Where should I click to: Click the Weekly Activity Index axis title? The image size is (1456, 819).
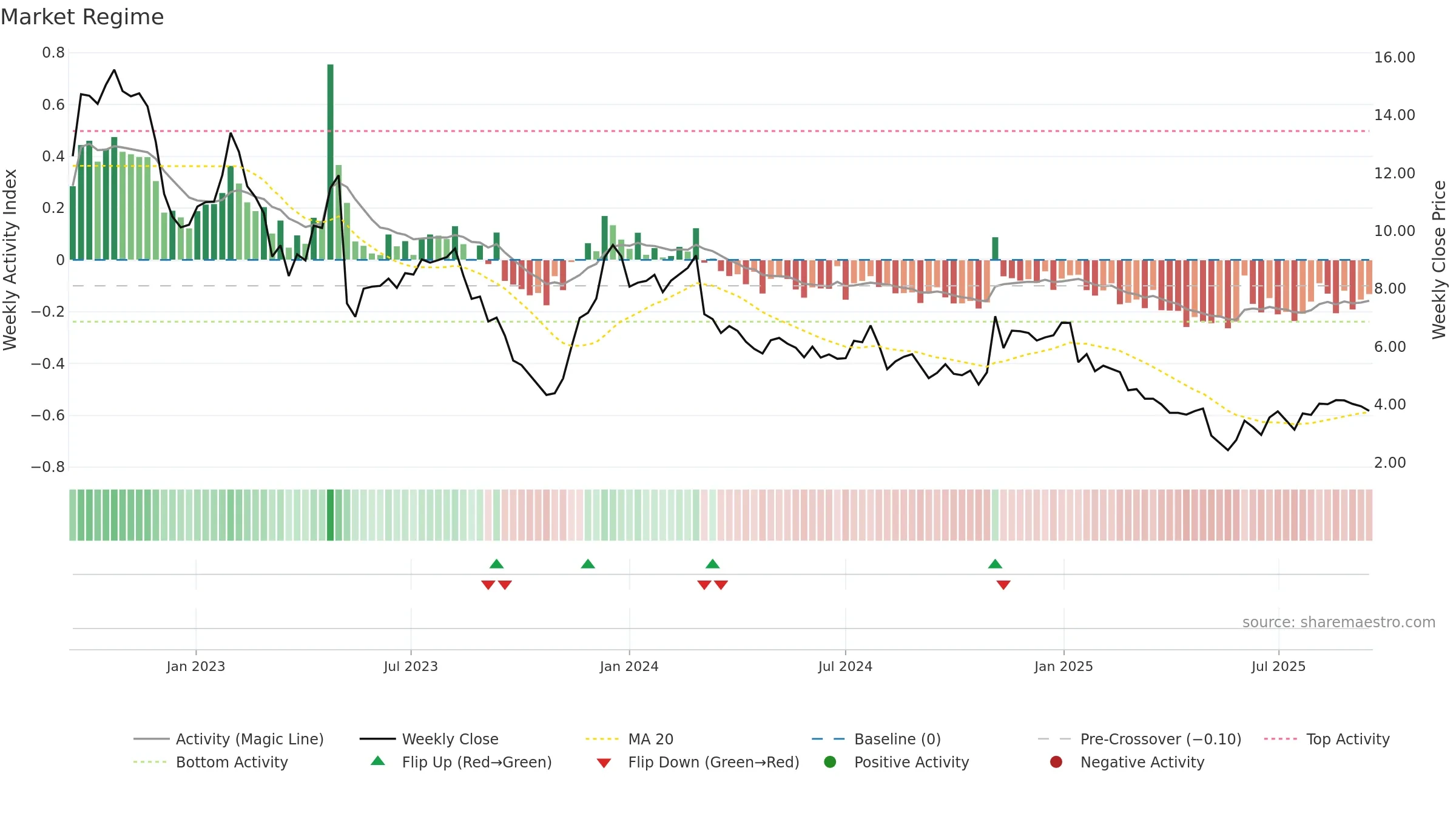10,260
